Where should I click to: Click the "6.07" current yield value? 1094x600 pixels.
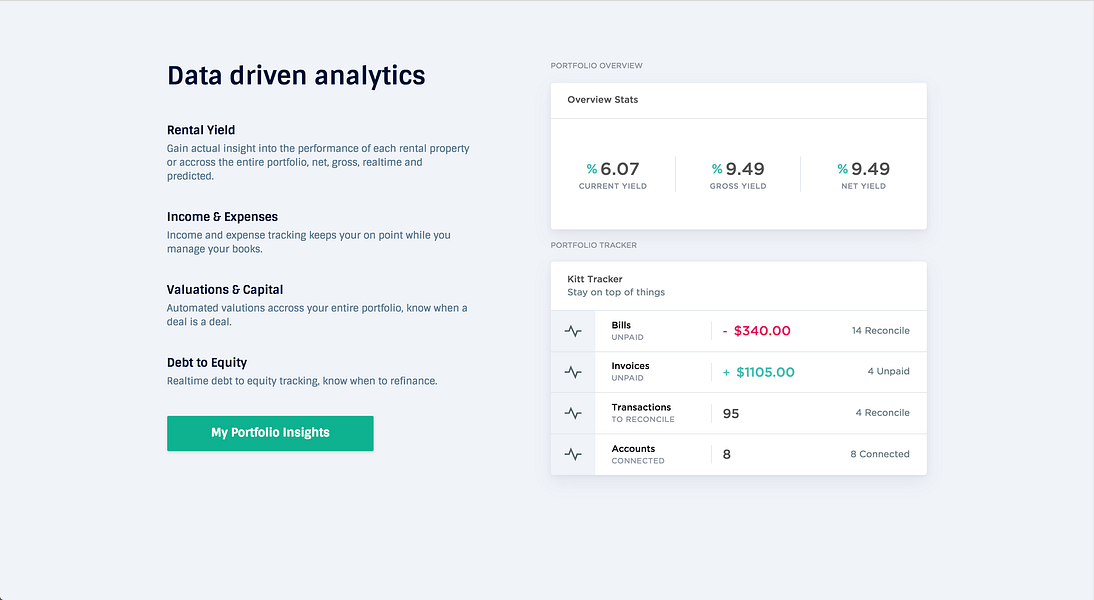(x=620, y=169)
